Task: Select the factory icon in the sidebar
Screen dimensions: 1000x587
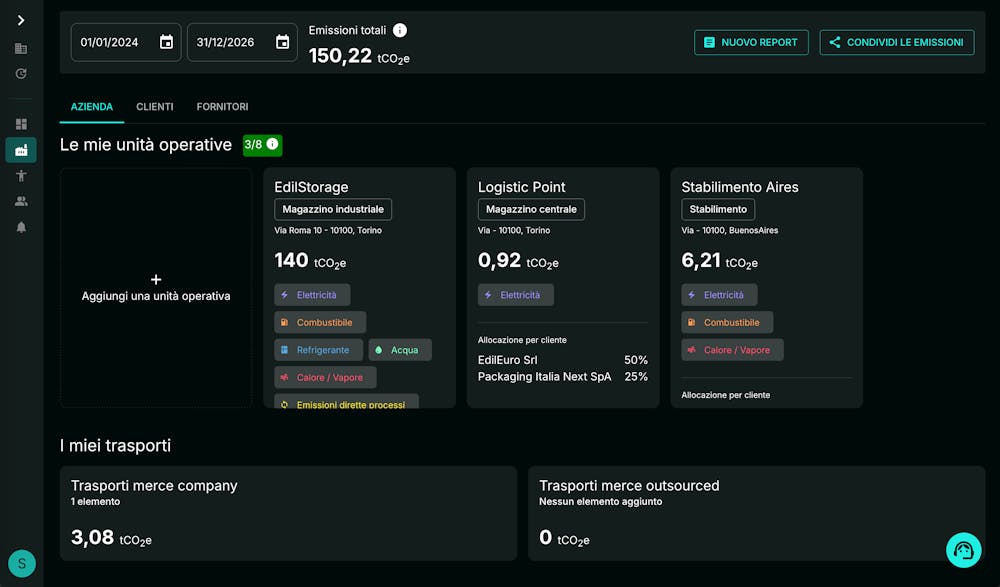Action: coord(20,149)
